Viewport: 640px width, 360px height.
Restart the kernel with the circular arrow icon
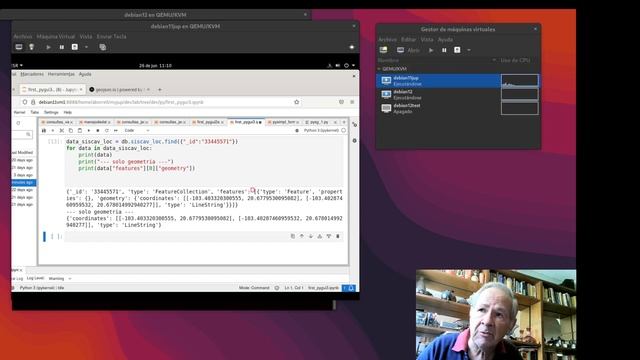(107, 131)
